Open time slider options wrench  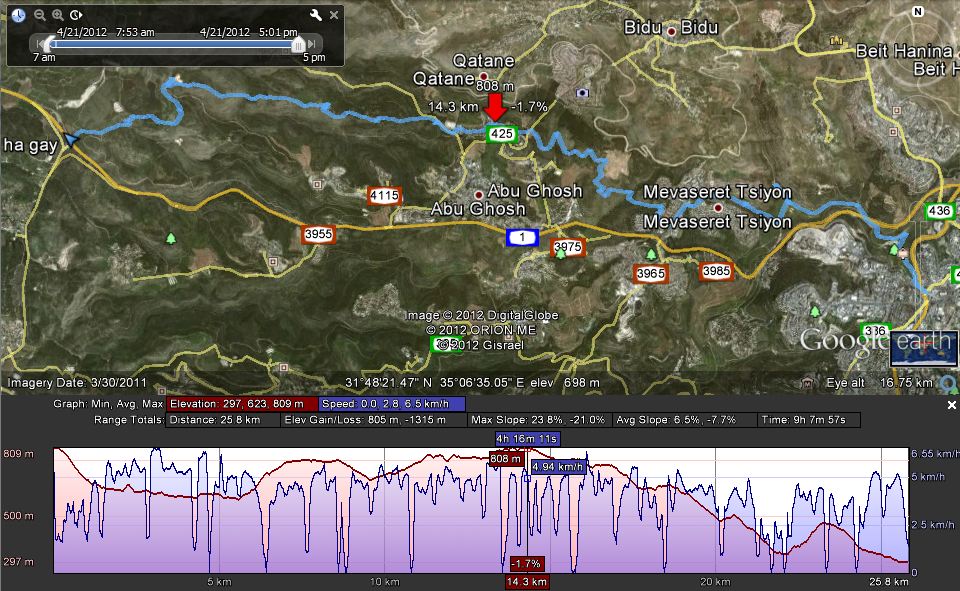[x=316, y=15]
